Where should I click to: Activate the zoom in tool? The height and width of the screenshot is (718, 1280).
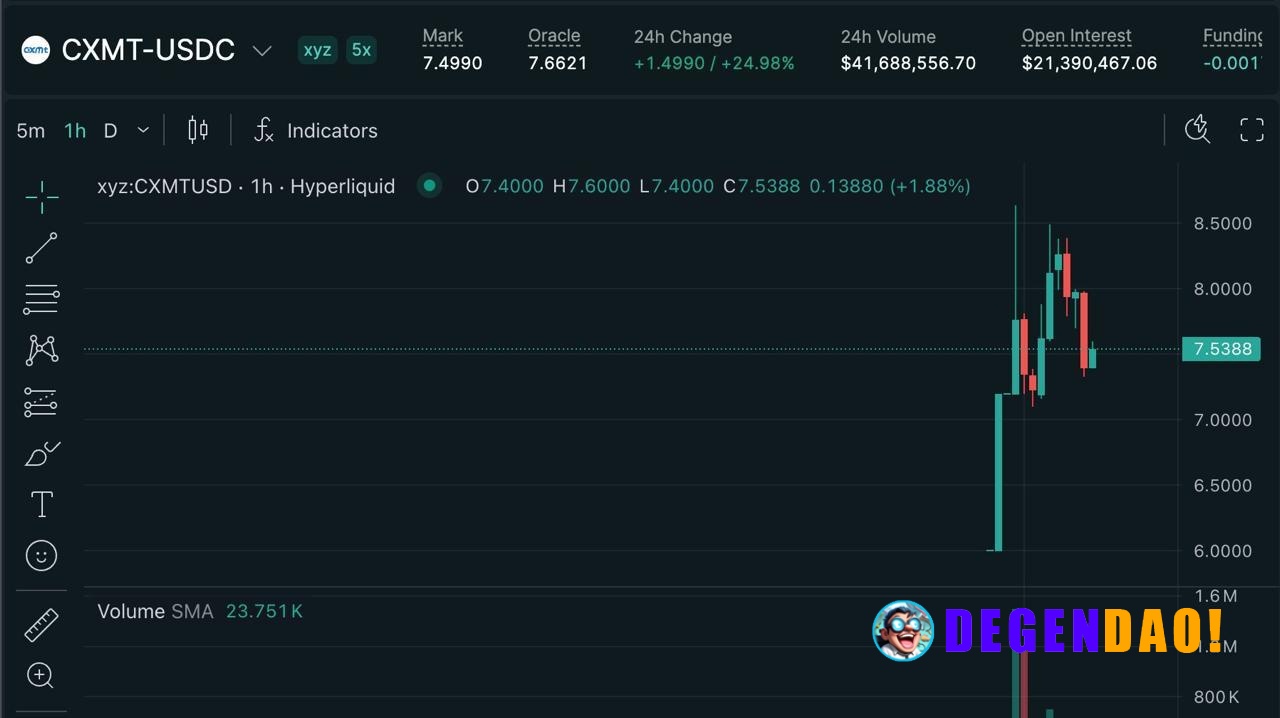[x=40, y=676]
